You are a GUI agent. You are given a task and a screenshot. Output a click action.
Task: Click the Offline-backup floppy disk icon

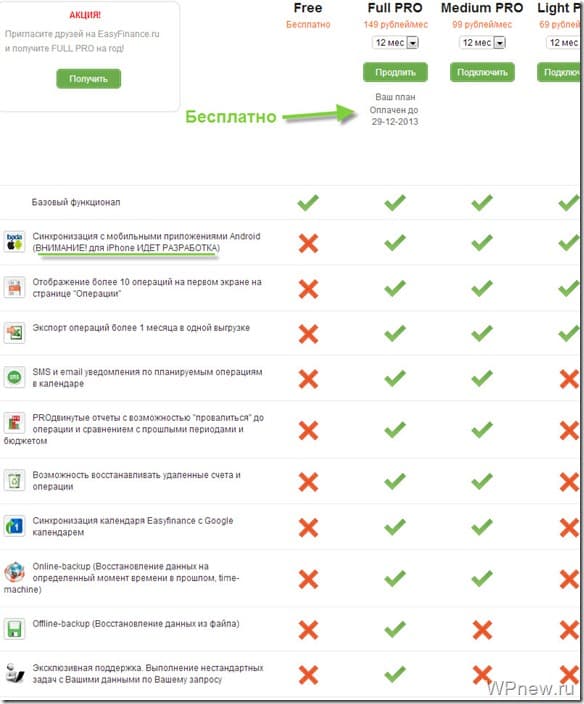[14, 629]
